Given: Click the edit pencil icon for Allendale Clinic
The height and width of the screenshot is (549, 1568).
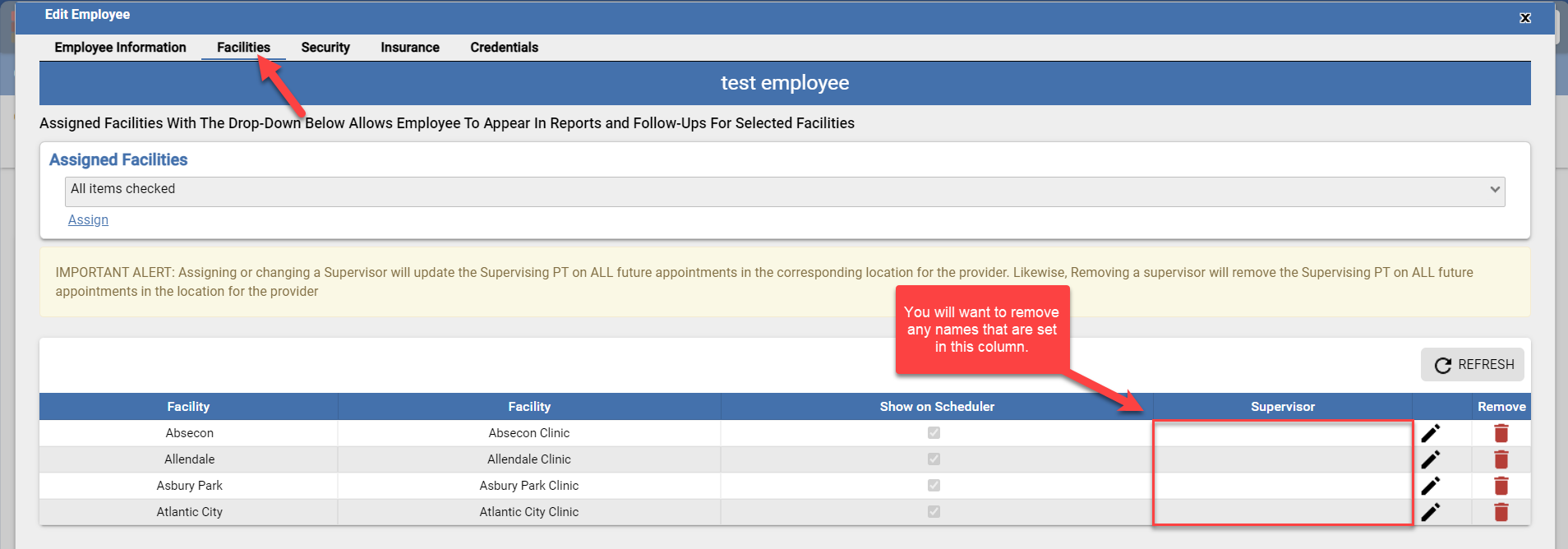Looking at the screenshot, I should point(1431,459).
